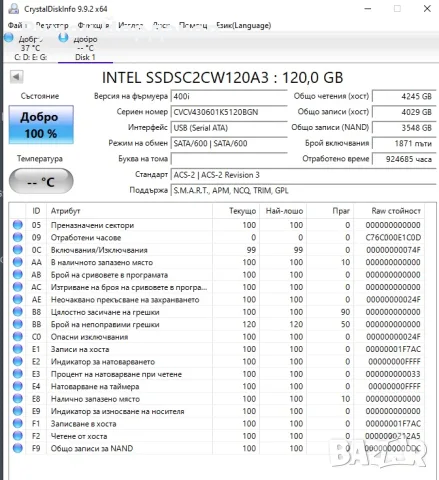Click status circle for attribute C0

tap(18, 337)
